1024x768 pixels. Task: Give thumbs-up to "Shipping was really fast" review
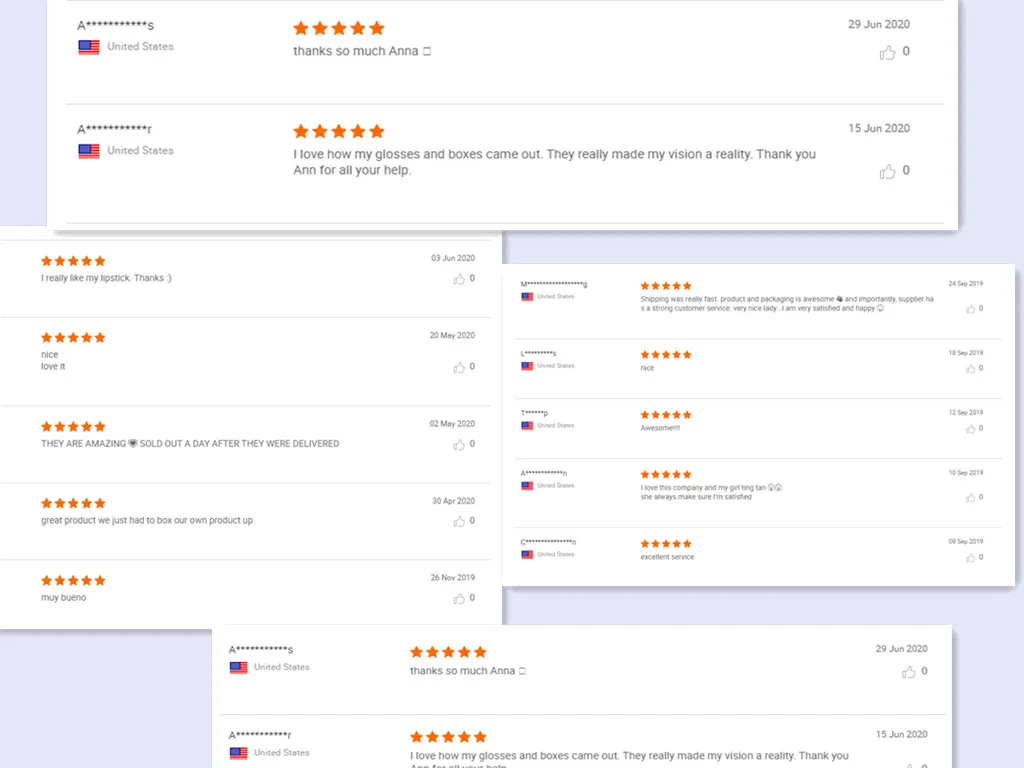pos(970,309)
